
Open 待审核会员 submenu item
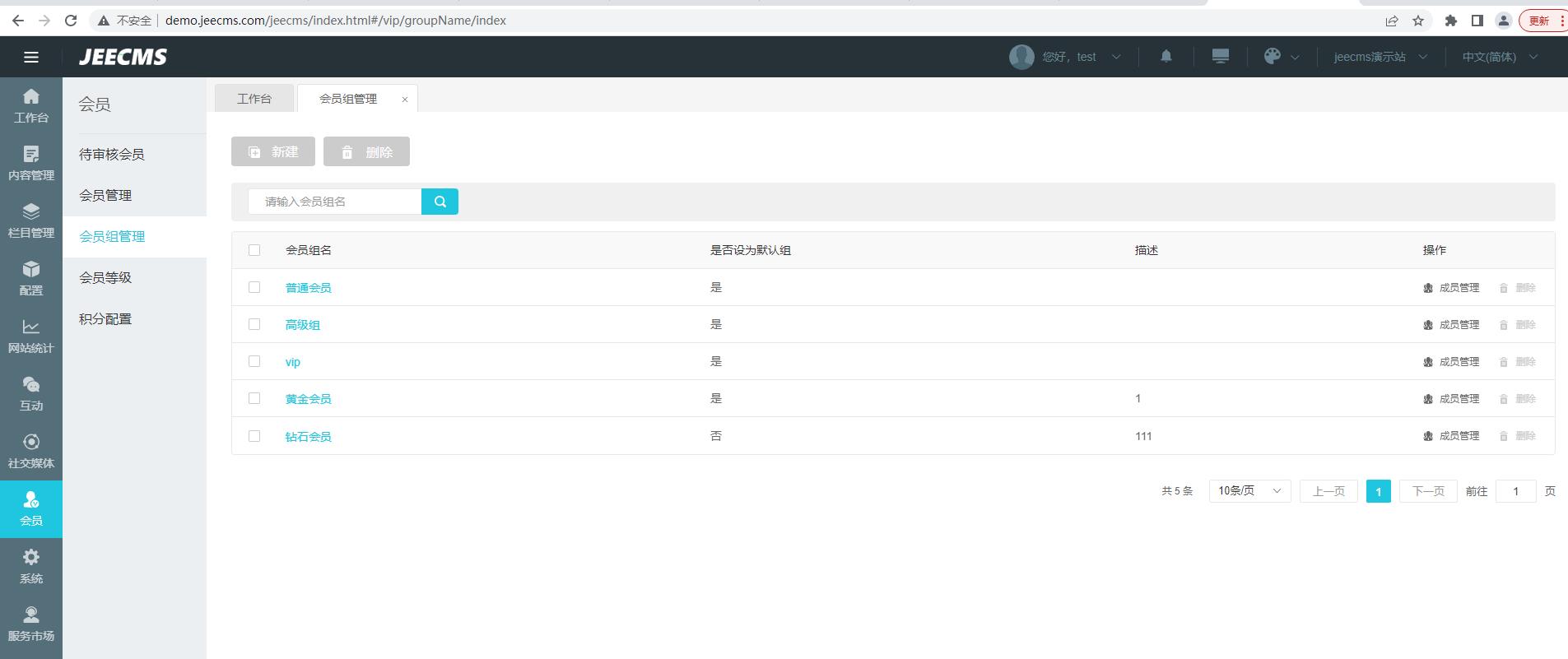pos(135,155)
